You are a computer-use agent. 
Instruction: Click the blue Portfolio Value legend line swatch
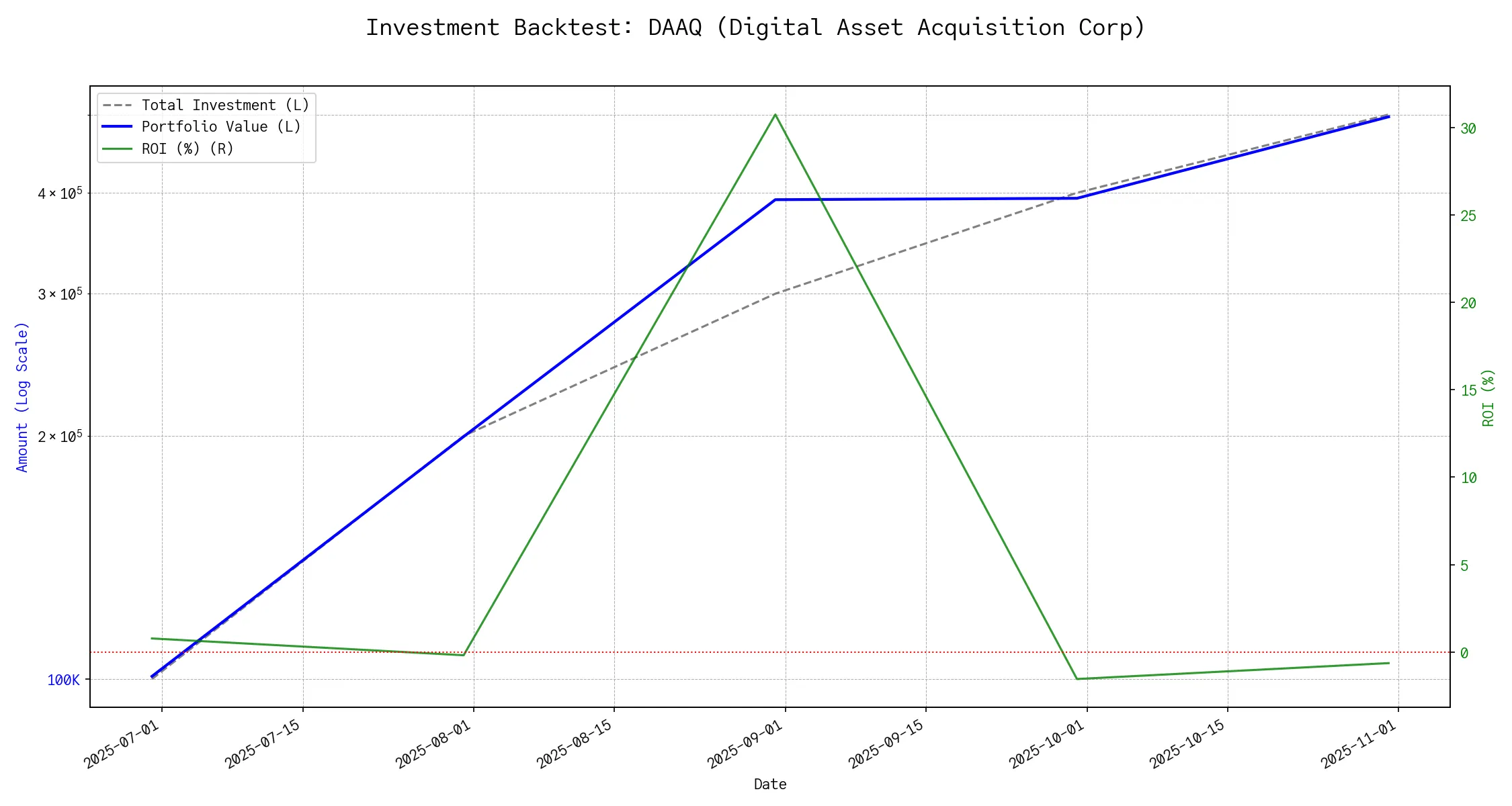click(x=117, y=127)
